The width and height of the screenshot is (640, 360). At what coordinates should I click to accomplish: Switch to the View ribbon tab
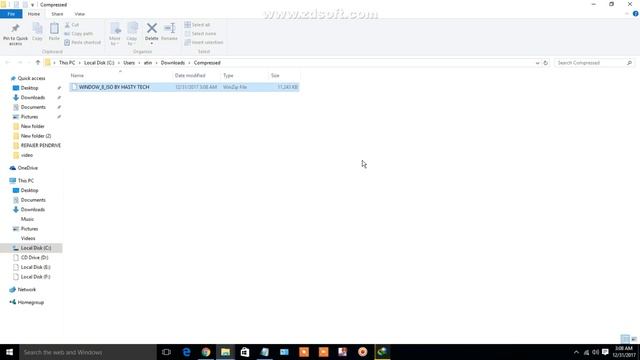pos(80,14)
